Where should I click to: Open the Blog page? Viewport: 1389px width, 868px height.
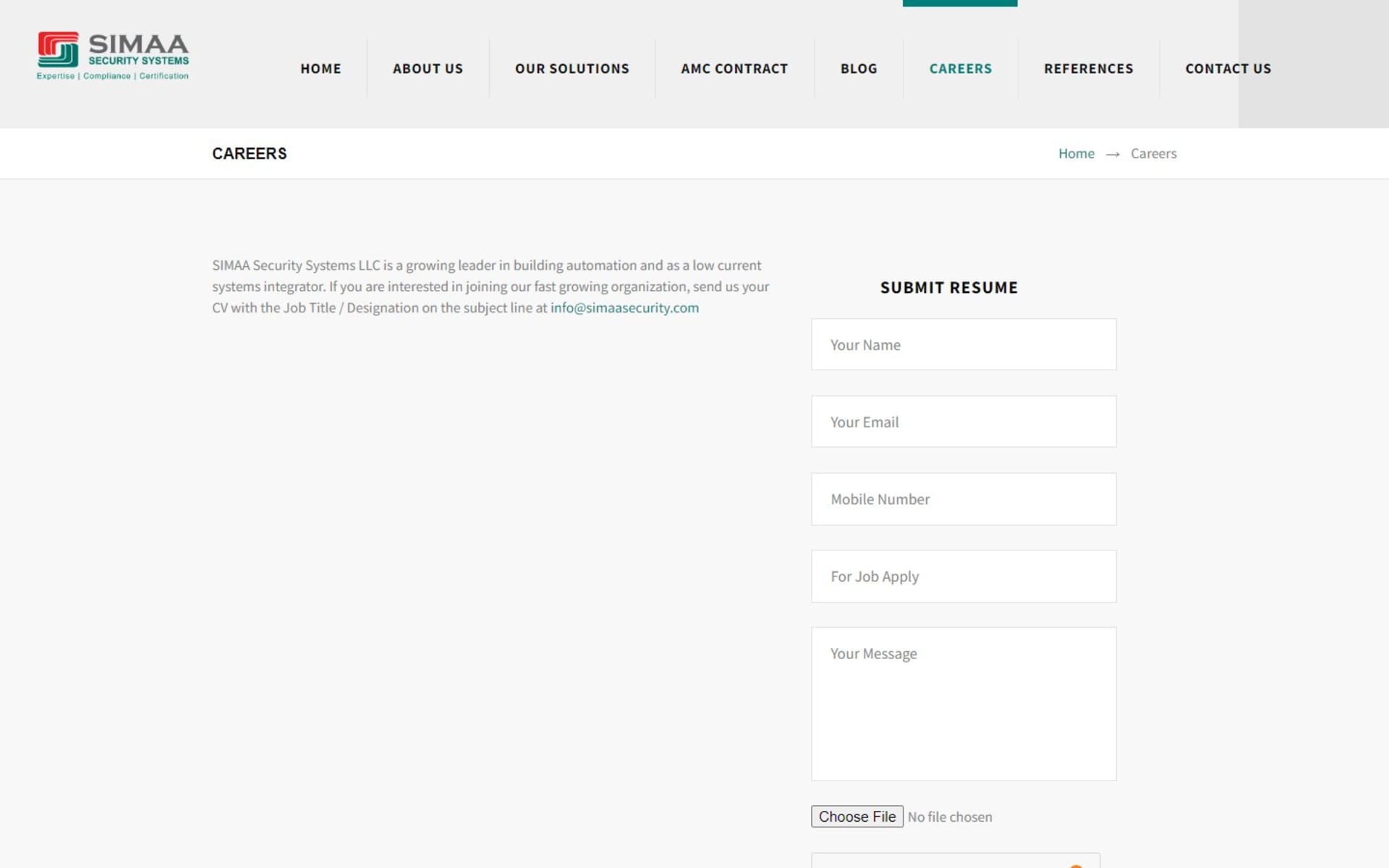click(x=859, y=69)
